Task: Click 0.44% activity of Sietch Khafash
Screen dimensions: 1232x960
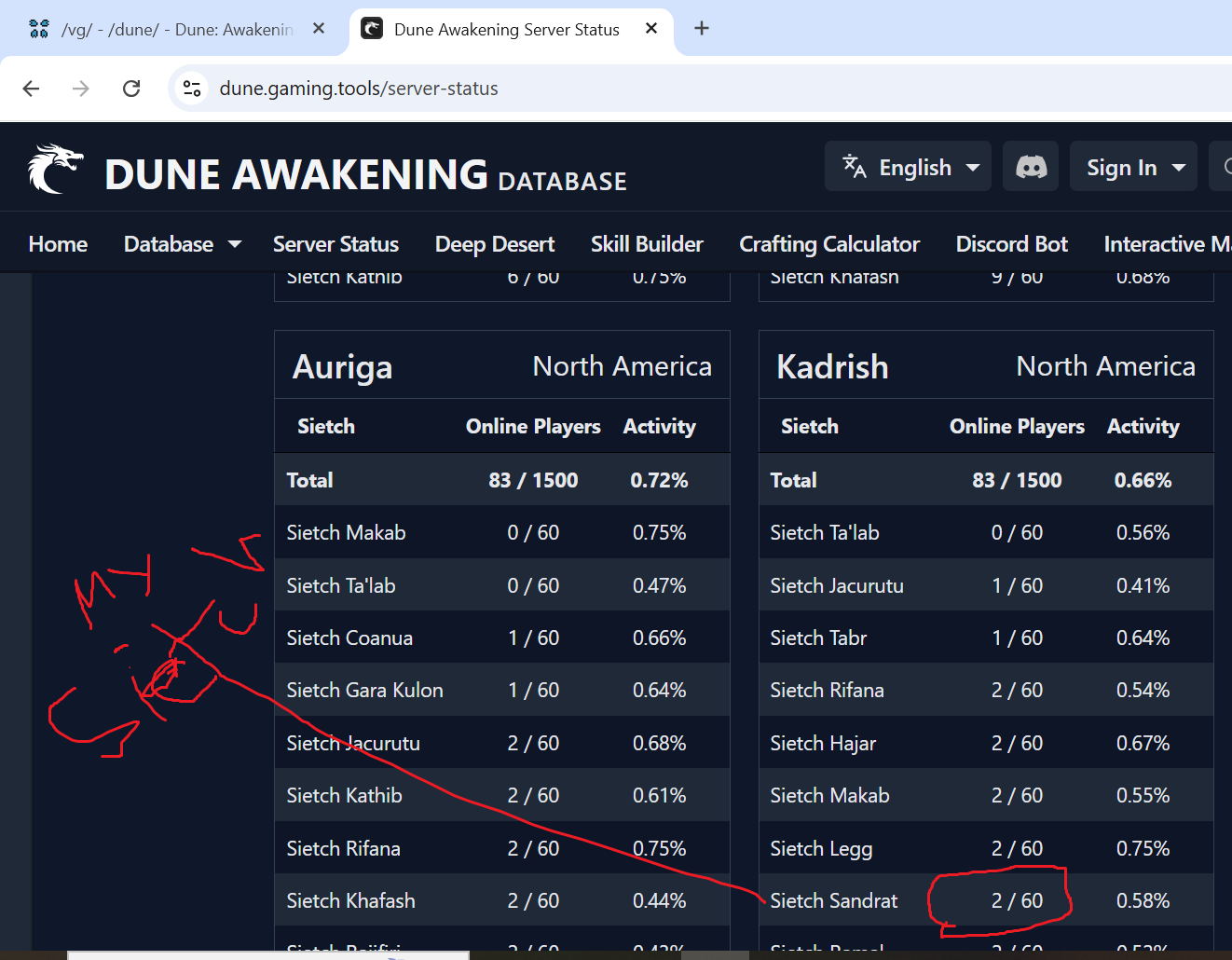Action: click(659, 900)
